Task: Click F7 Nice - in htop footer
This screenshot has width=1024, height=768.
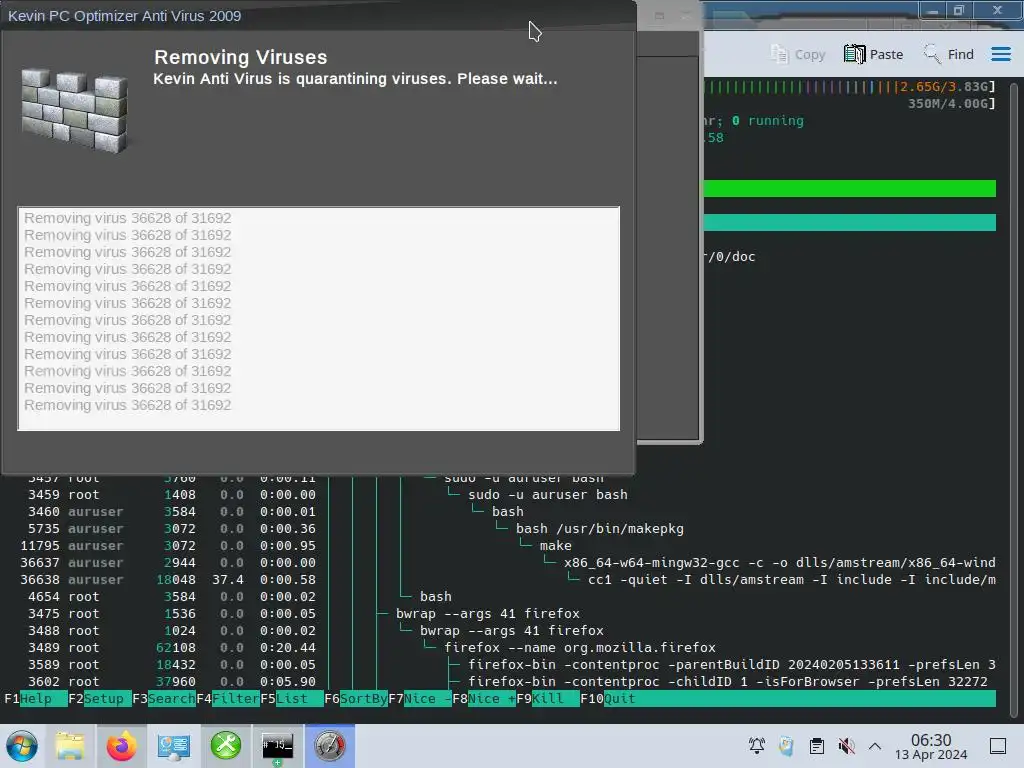Action: pyautogui.click(x=420, y=699)
